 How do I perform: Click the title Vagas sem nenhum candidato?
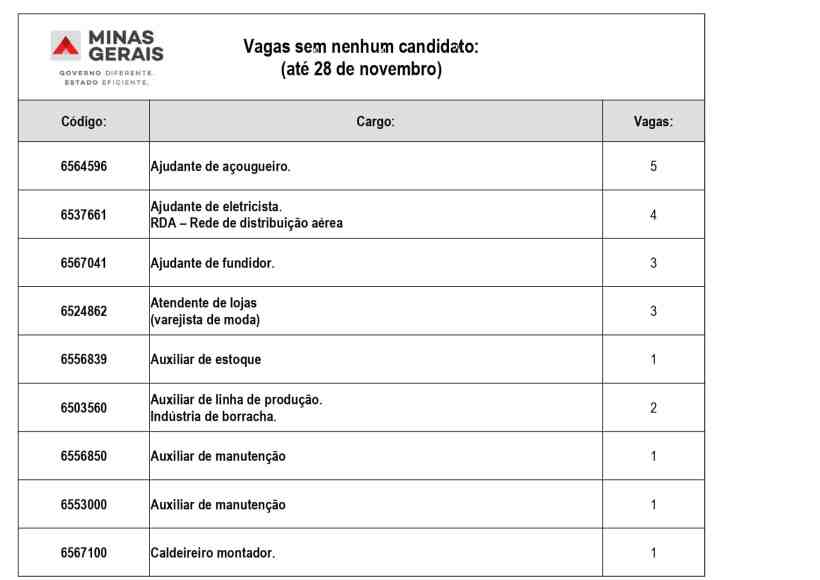click(361, 47)
